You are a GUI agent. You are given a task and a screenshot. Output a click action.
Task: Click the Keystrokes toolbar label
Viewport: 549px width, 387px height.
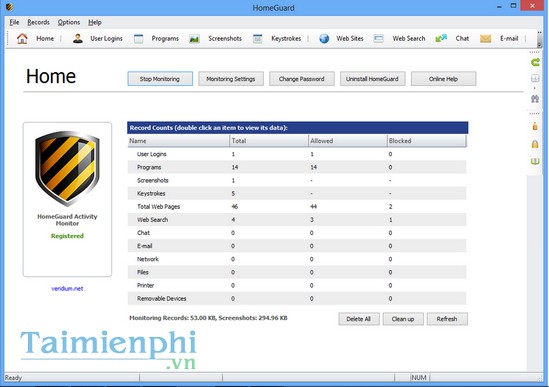pos(286,39)
